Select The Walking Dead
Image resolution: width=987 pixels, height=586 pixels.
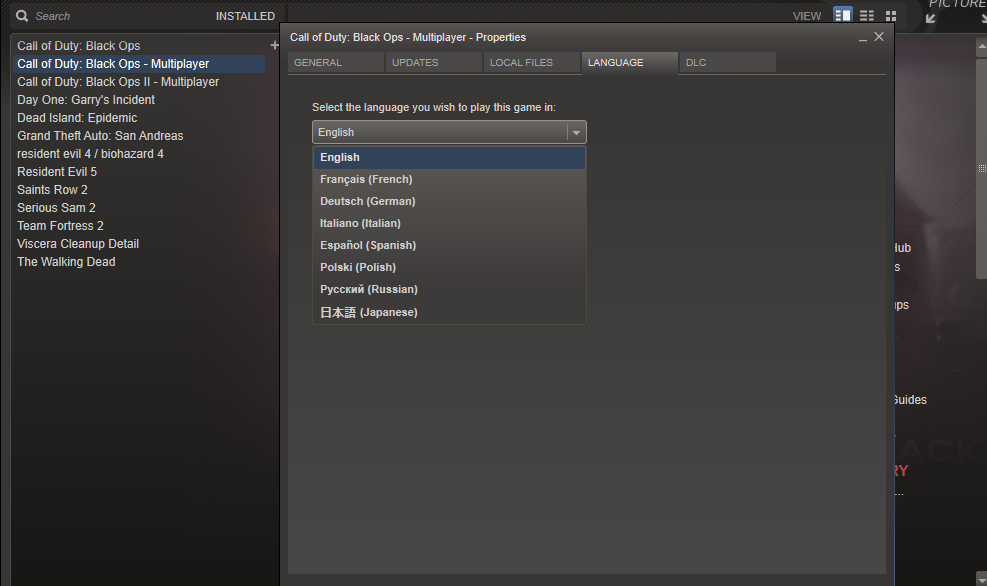139,262
